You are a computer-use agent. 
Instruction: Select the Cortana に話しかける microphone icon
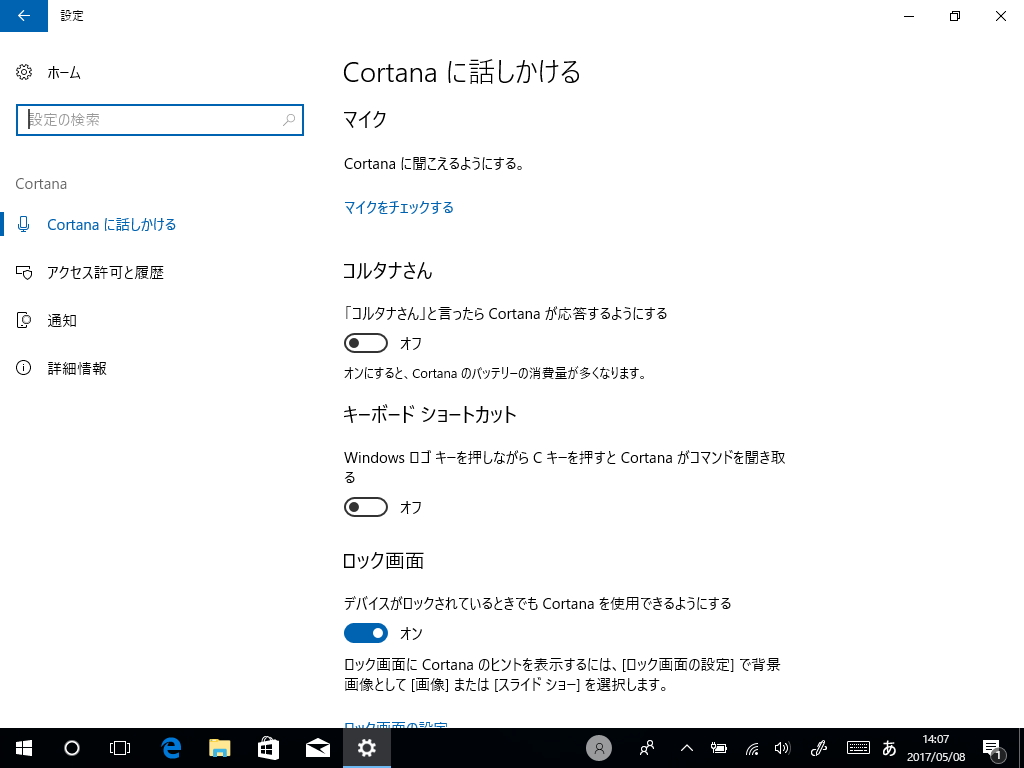tap(23, 224)
